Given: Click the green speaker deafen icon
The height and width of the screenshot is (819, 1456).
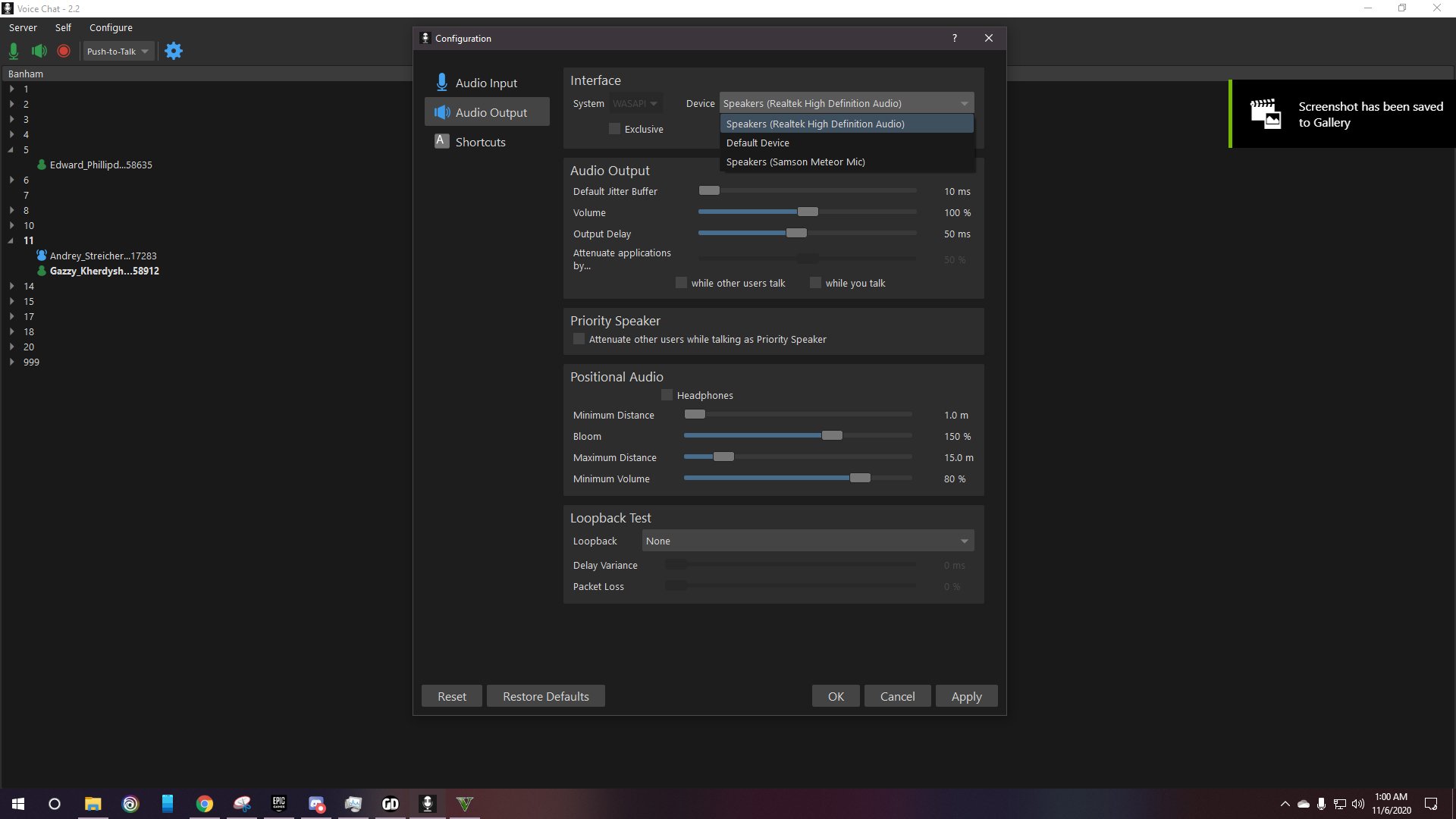Looking at the screenshot, I should coord(39,51).
